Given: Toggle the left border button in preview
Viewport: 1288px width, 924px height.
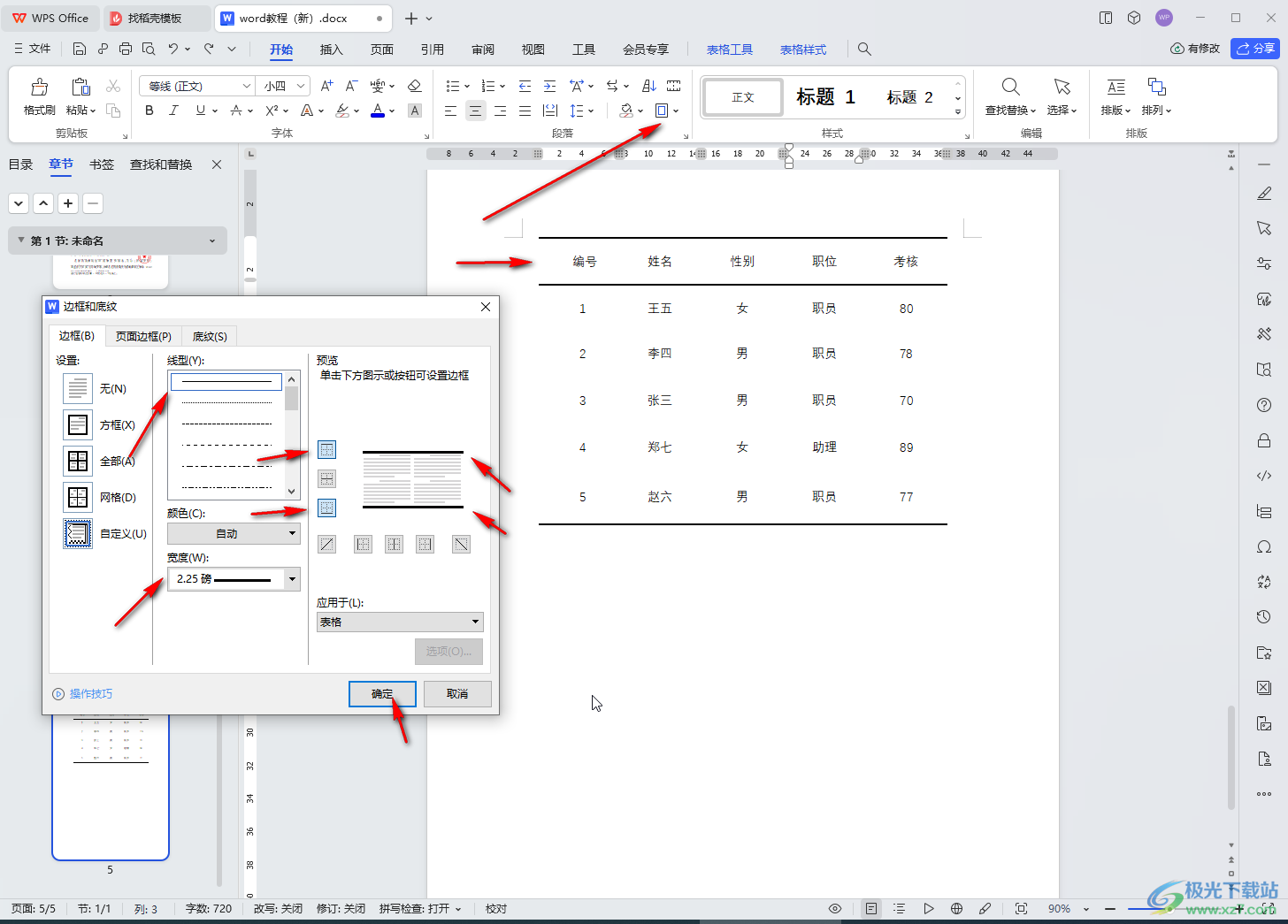Looking at the screenshot, I should click(363, 545).
